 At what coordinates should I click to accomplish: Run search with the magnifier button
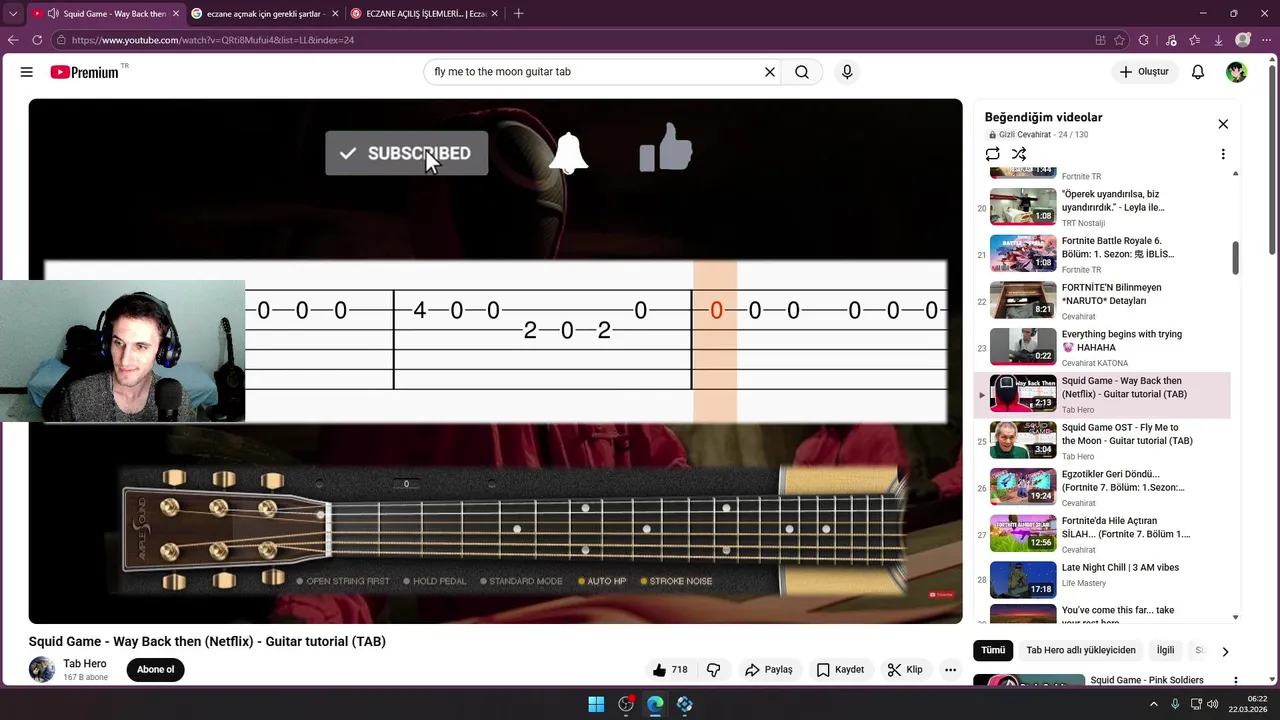[x=802, y=72]
